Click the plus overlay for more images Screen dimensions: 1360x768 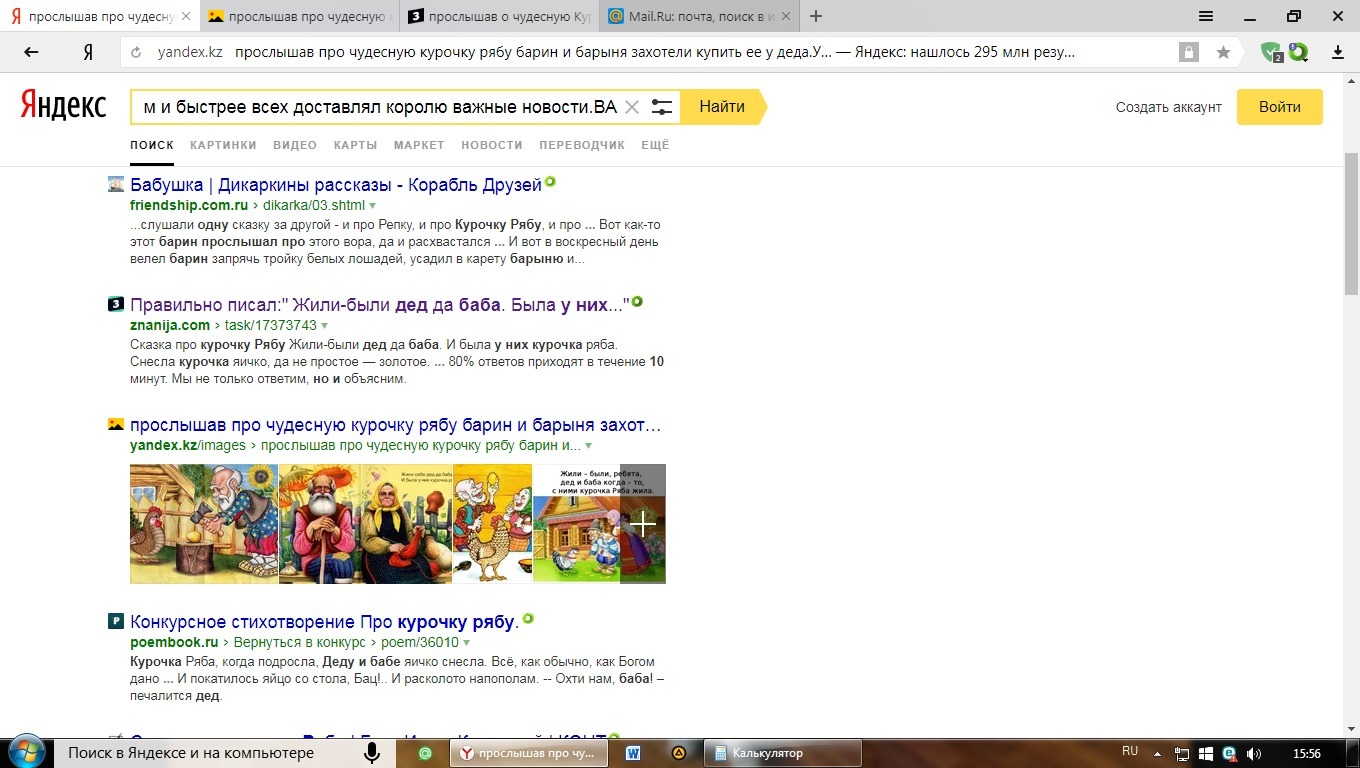click(643, 524)
